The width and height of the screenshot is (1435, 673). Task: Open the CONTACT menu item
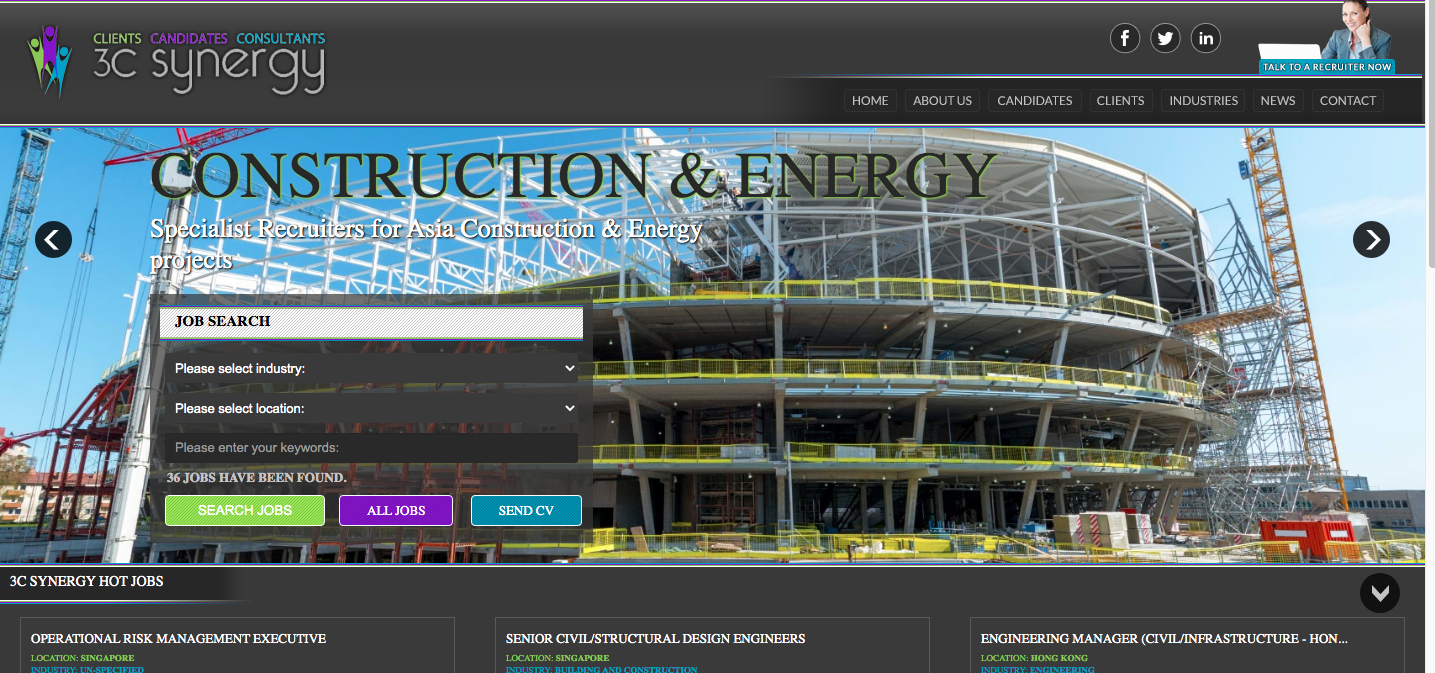tap(1348, 100)
